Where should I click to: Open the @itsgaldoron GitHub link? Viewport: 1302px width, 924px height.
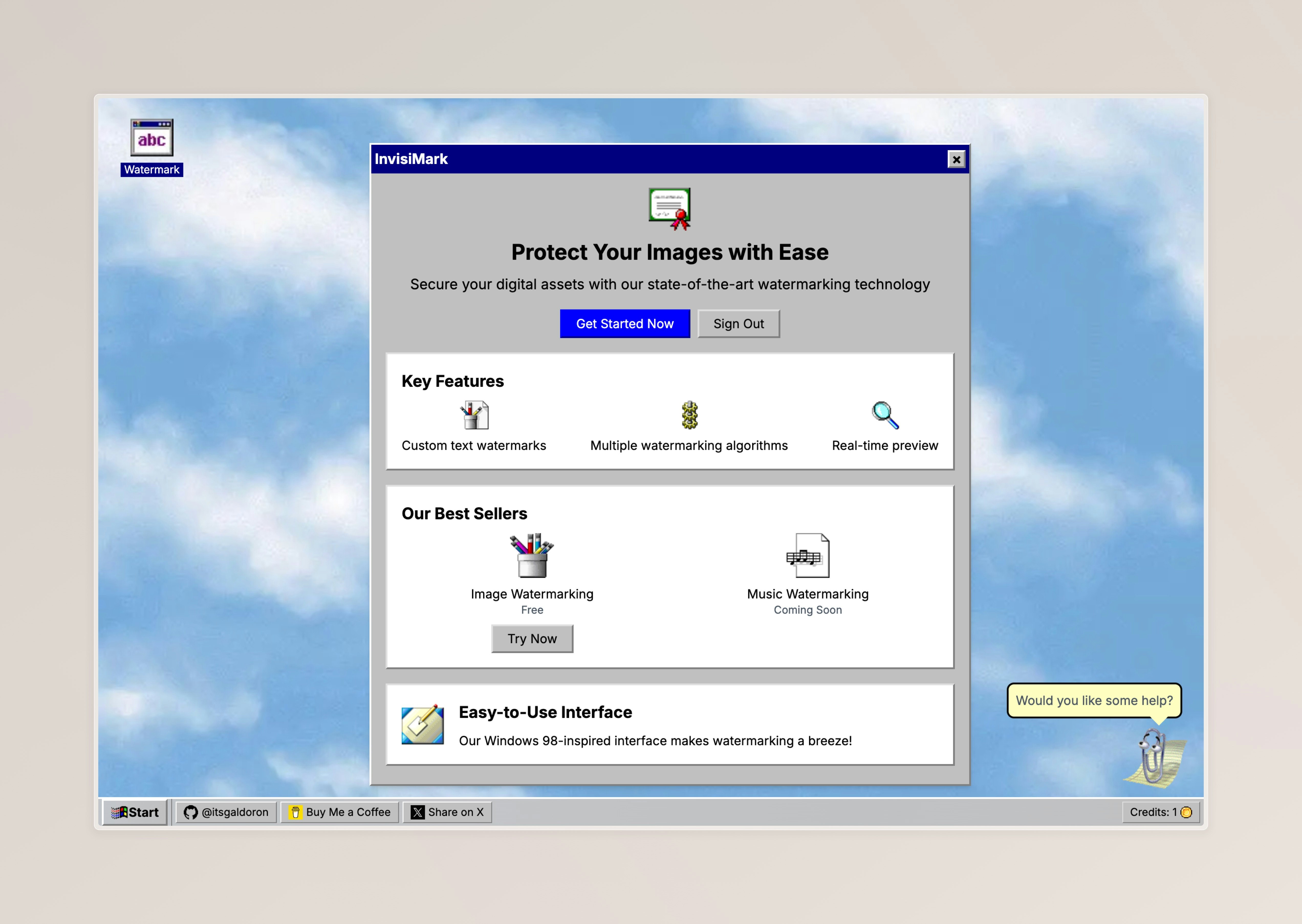tap(226, 812)
